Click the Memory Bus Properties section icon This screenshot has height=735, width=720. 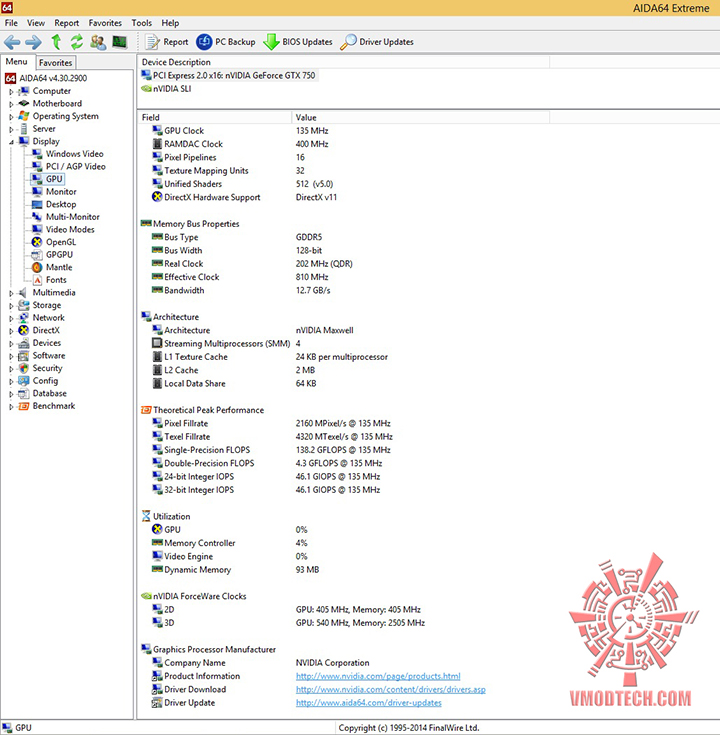click(x=146, y=224)
